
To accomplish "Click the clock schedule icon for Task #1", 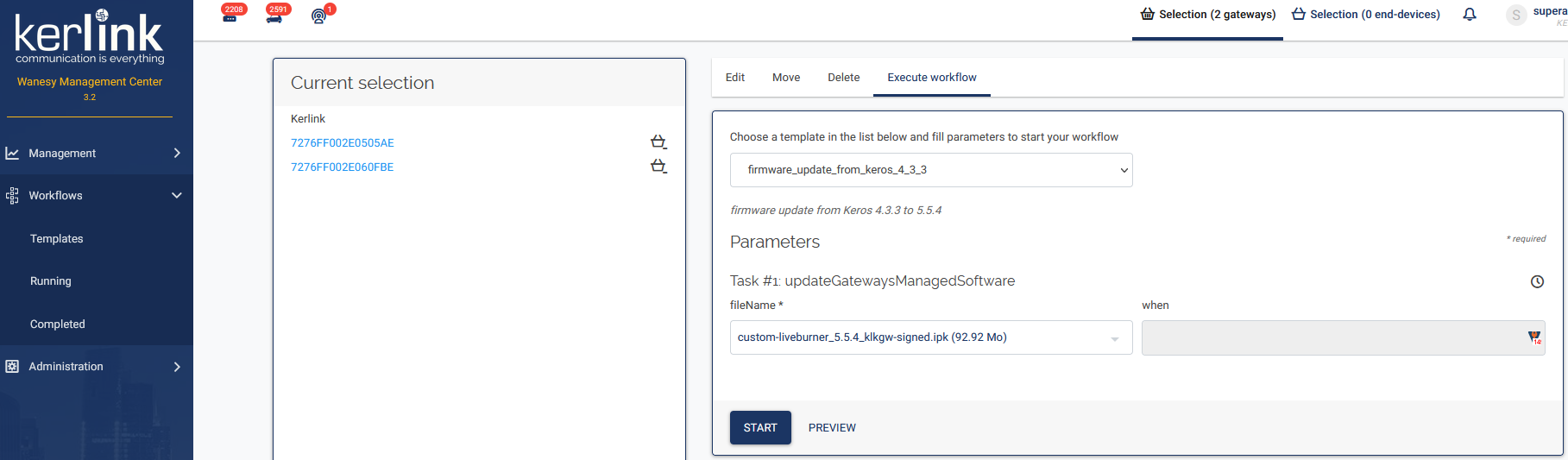I will point(1537,281).
